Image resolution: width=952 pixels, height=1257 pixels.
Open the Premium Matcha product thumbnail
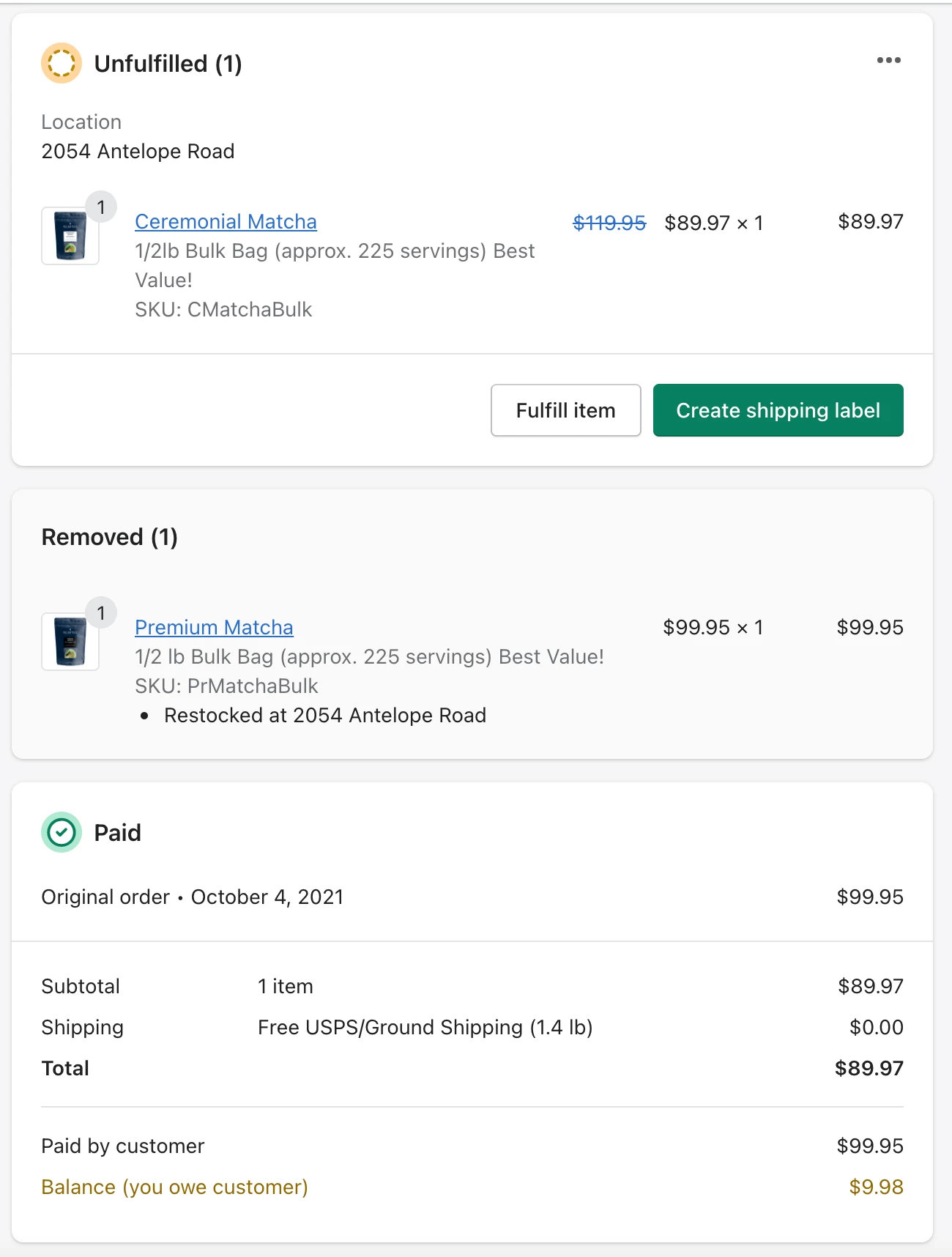[70, 642]
